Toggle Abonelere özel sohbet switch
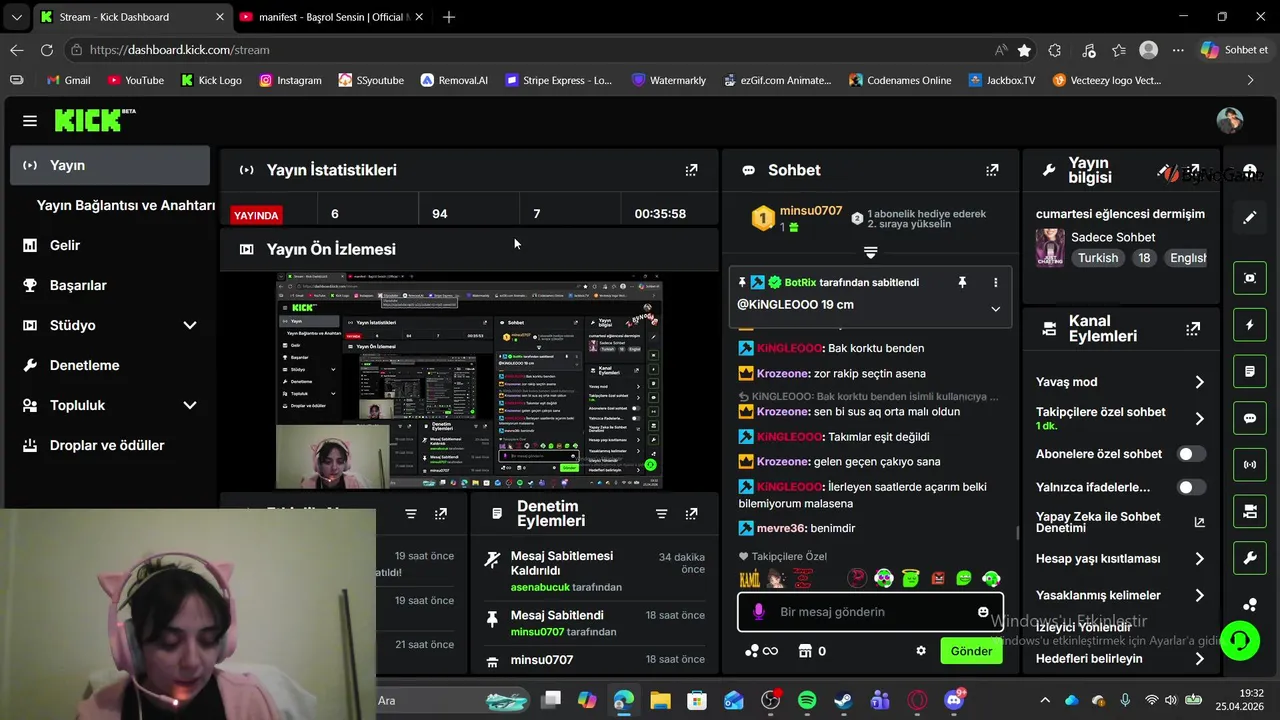 1190,454
